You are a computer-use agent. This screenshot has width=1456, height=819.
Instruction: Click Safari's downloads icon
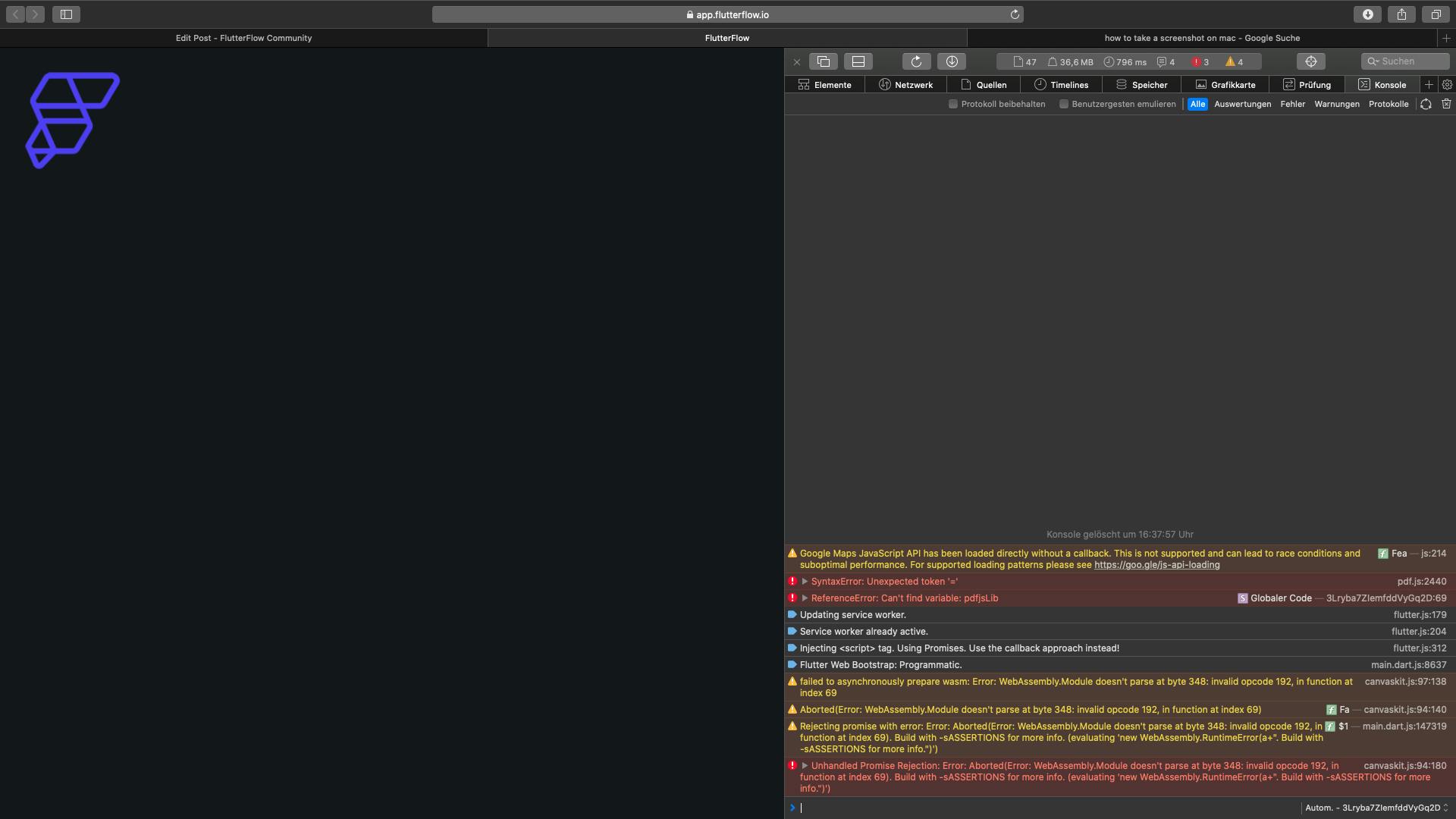tap(1367, 14)
